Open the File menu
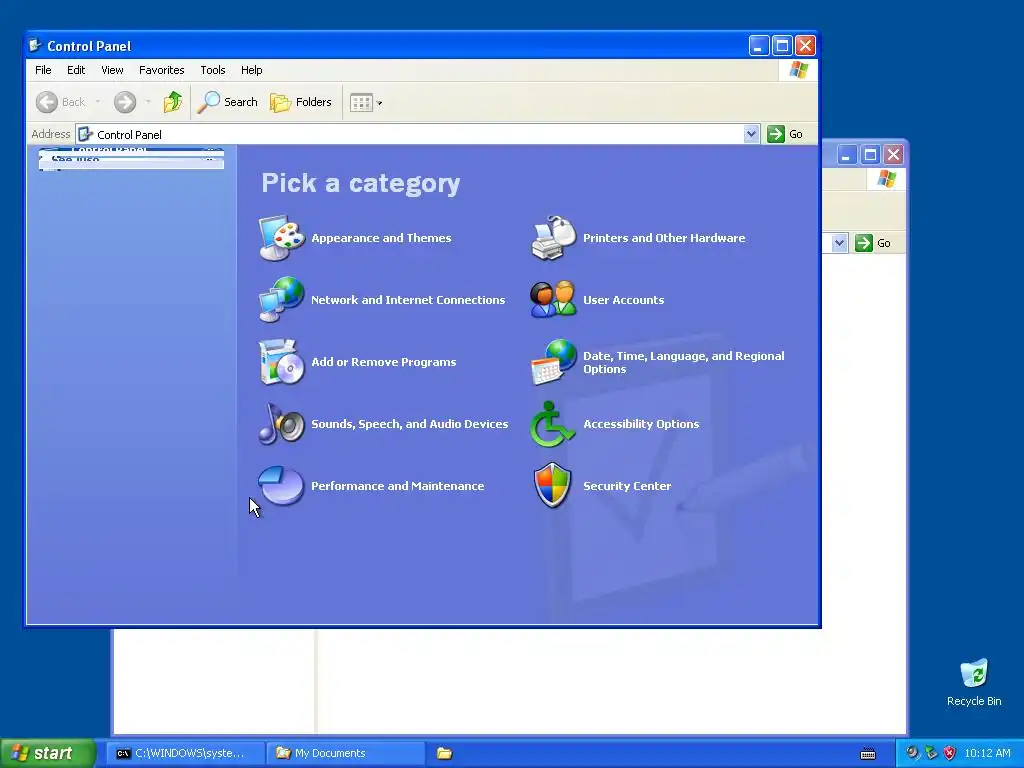This screenshot has width=1024, height=768. point(43,70)
